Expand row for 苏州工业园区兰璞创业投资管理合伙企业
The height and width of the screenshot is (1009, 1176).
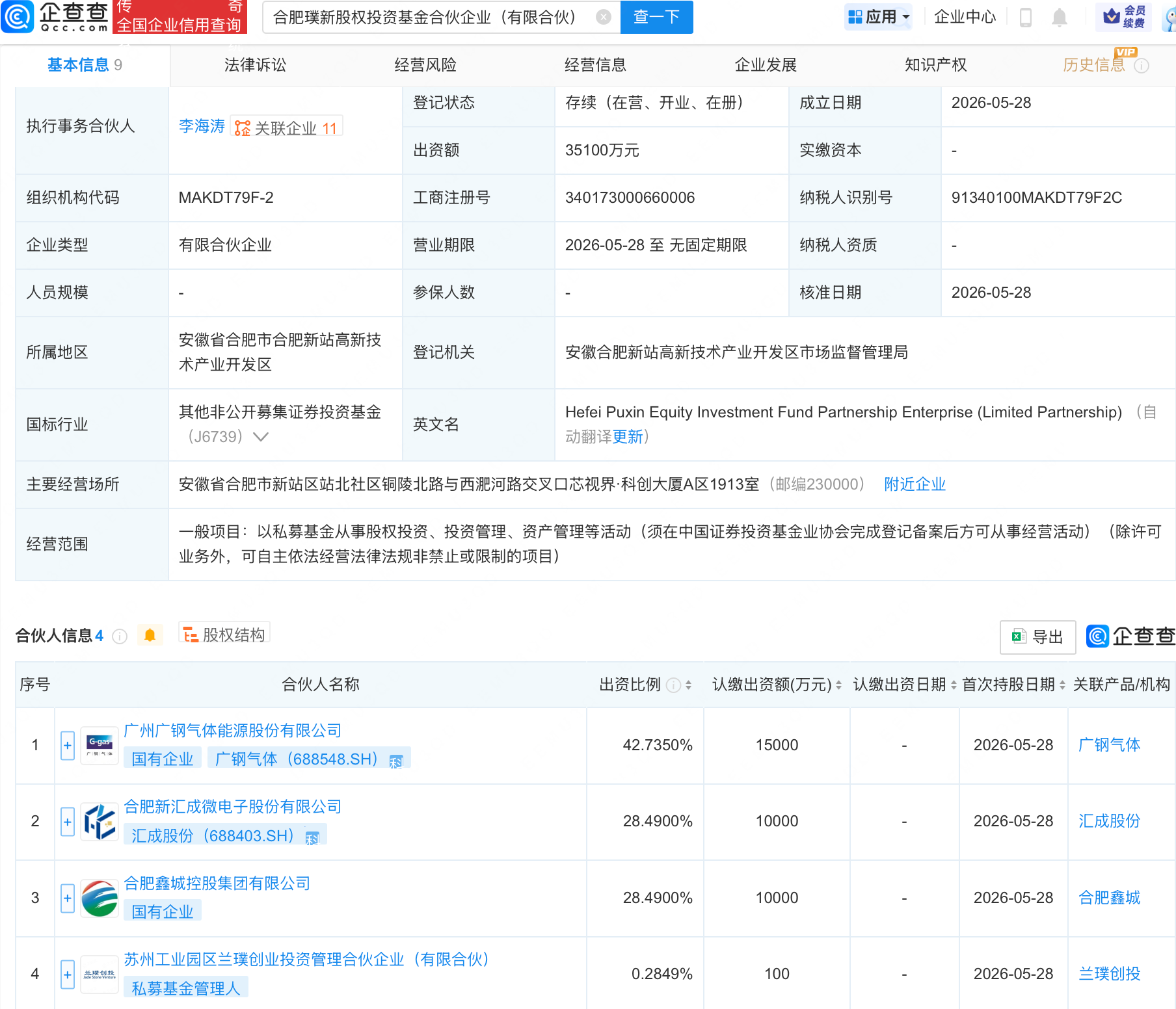(68, 975)
